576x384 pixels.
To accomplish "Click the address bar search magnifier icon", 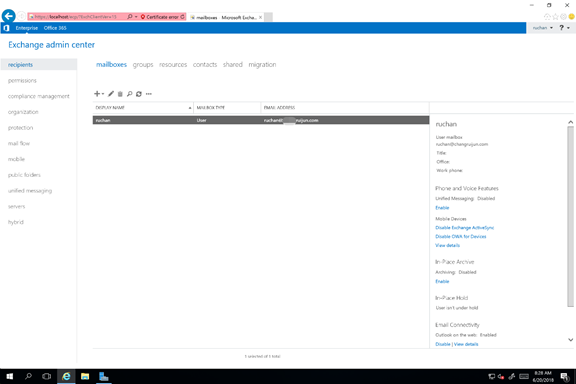I will 130,17.
